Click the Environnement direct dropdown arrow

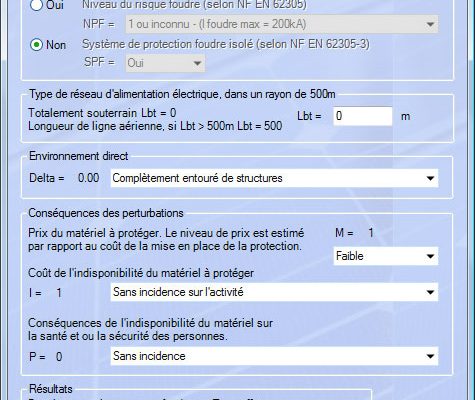tap(430, 178)
